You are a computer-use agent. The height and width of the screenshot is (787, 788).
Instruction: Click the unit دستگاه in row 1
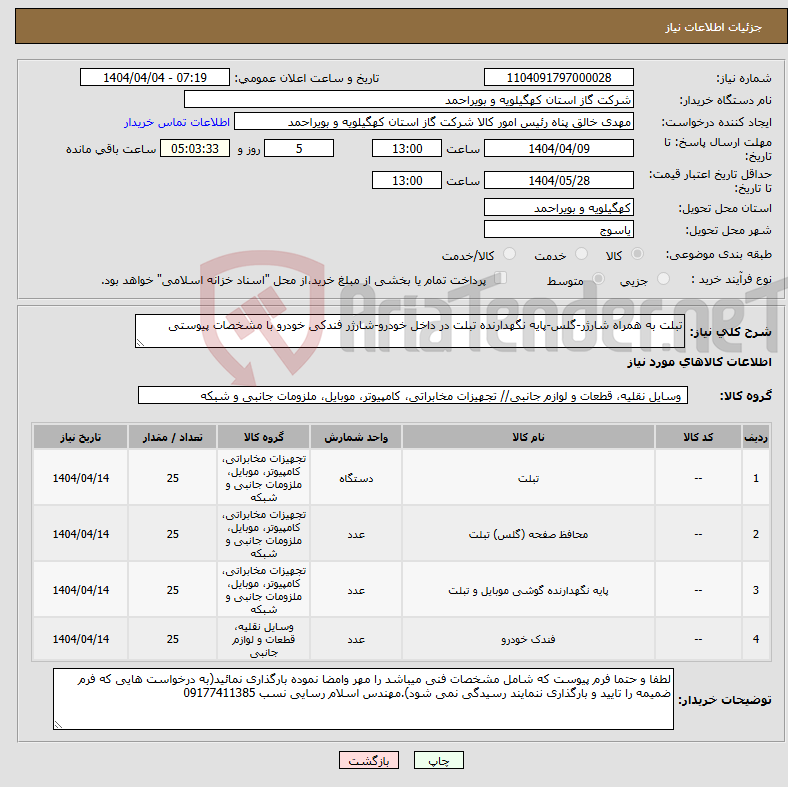[x=356, y=478]
